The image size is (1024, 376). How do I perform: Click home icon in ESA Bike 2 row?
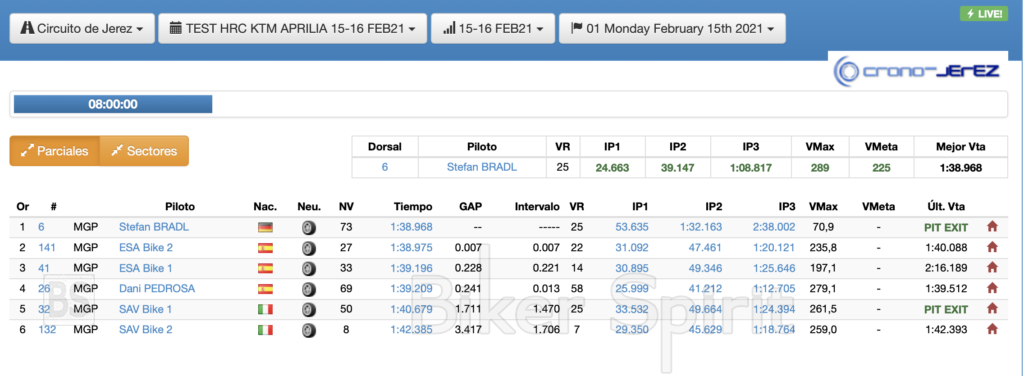point(992,247)
